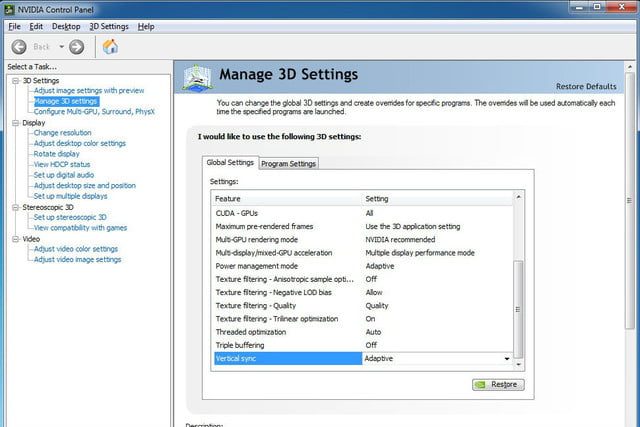This screenshot has height=427, width=640.
Task: Click the Forward arrow button
Action: (77, 47)
